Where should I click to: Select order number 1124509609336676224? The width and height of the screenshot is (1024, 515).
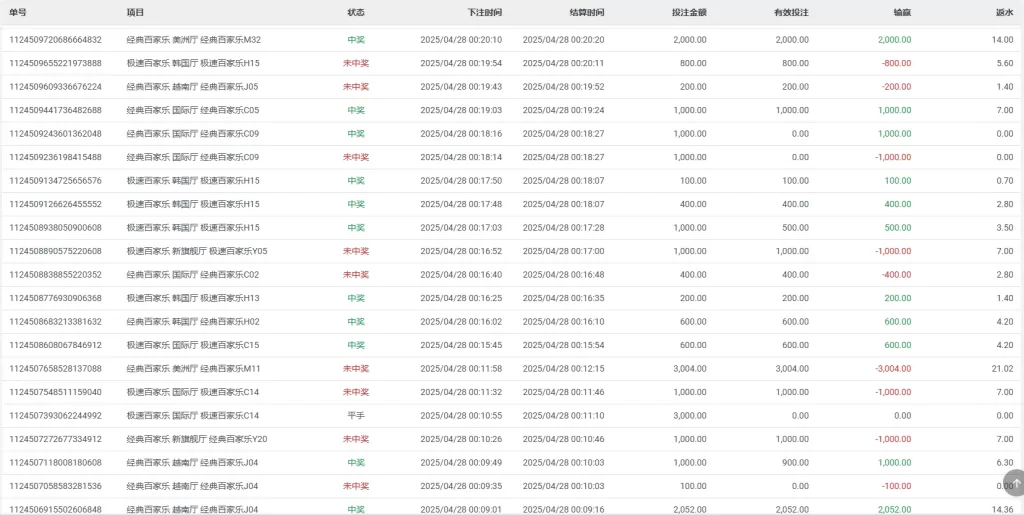click(56, 87)
